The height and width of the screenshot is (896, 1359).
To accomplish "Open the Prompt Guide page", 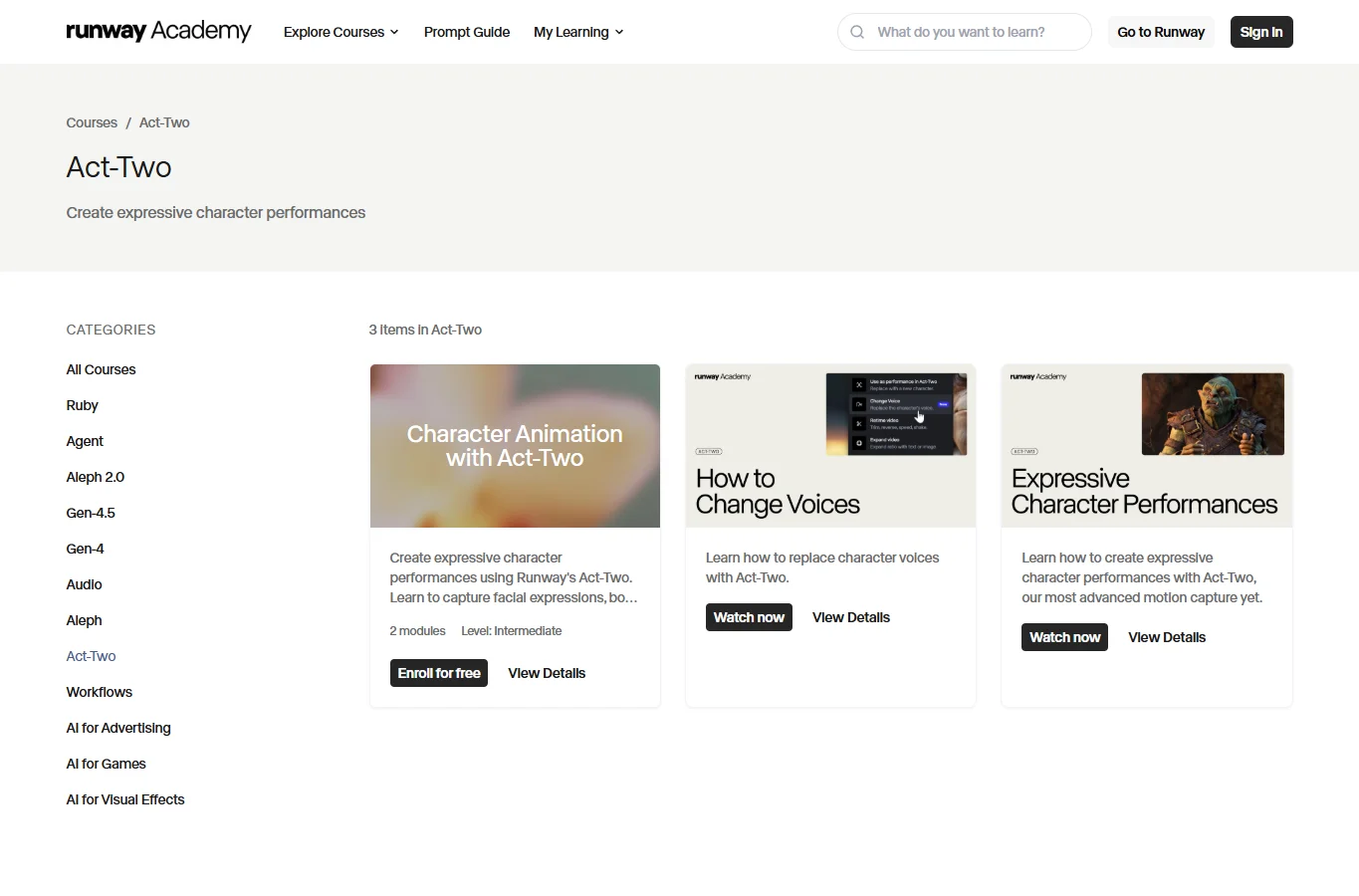I will tap(467, 32).
